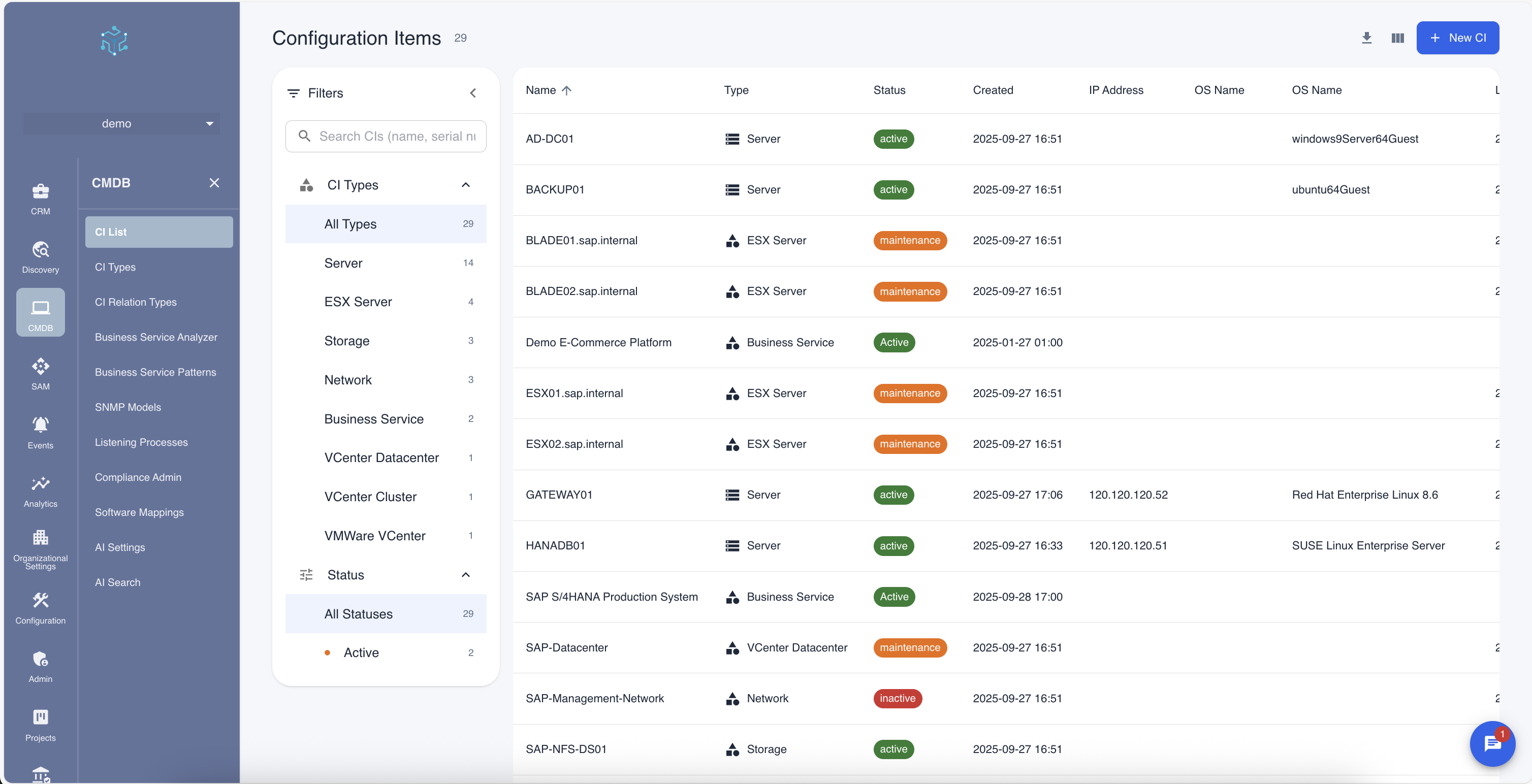Viewport: 1532px width, 784px height.
Task: Export the Configuration Items list via download icon
Action: point(1367,38)
